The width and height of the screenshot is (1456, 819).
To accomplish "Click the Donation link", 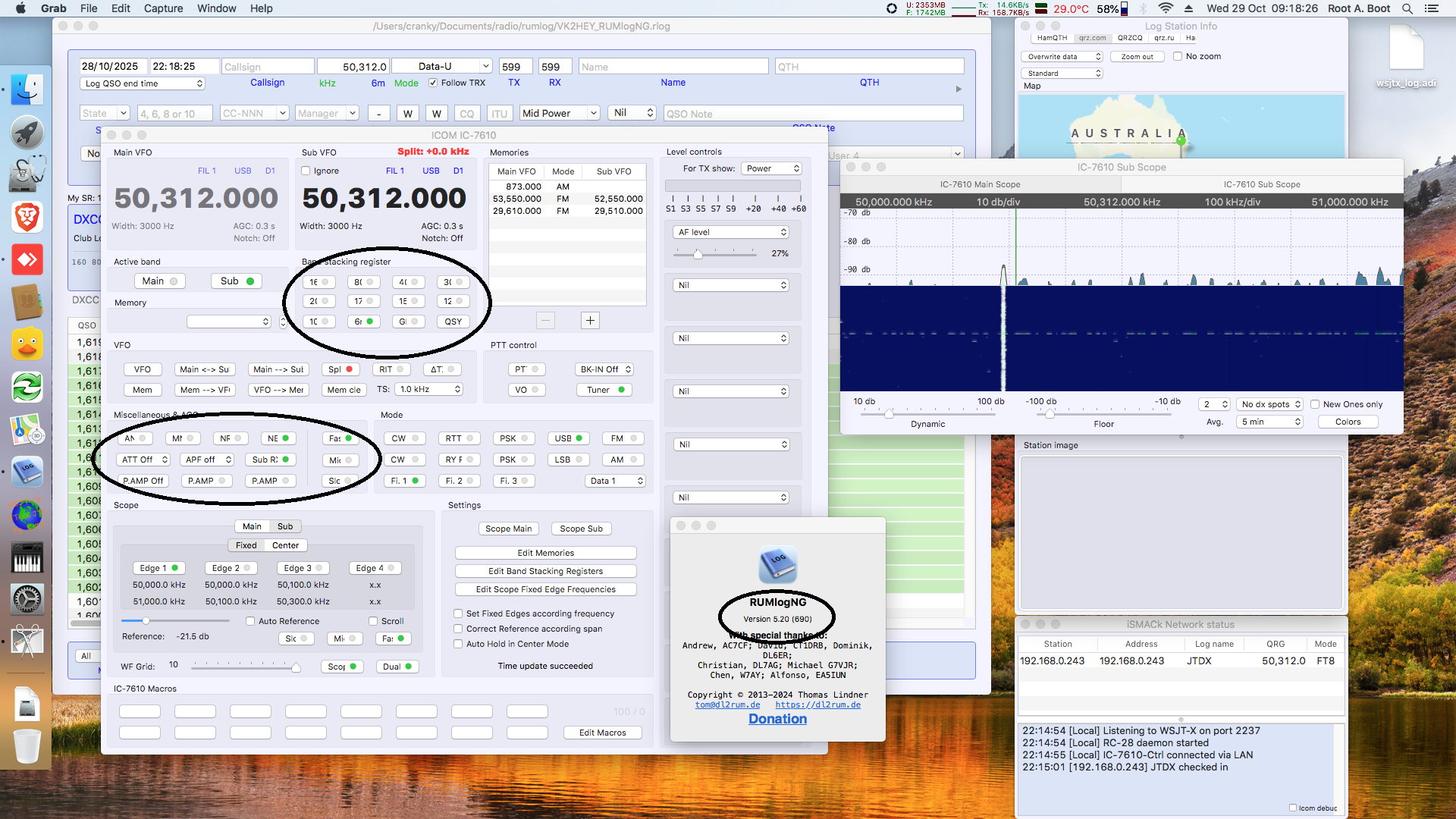I will tap(777, 719).
